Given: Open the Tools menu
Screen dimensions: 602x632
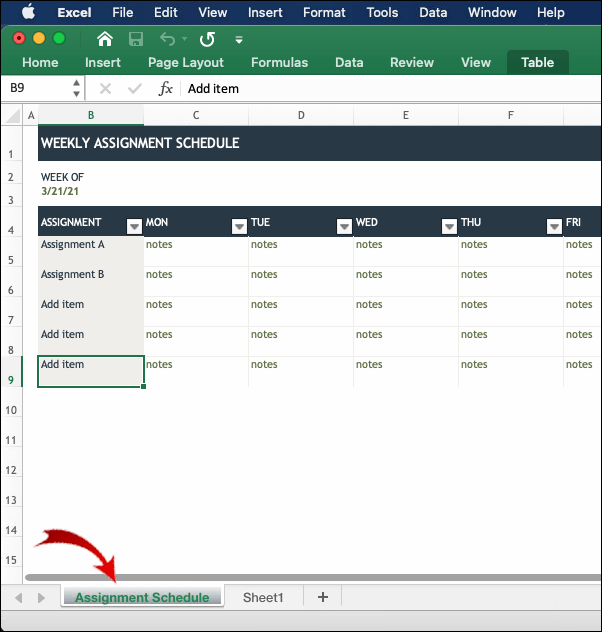Looking at the screenshot, I should (x=382, y=12).
